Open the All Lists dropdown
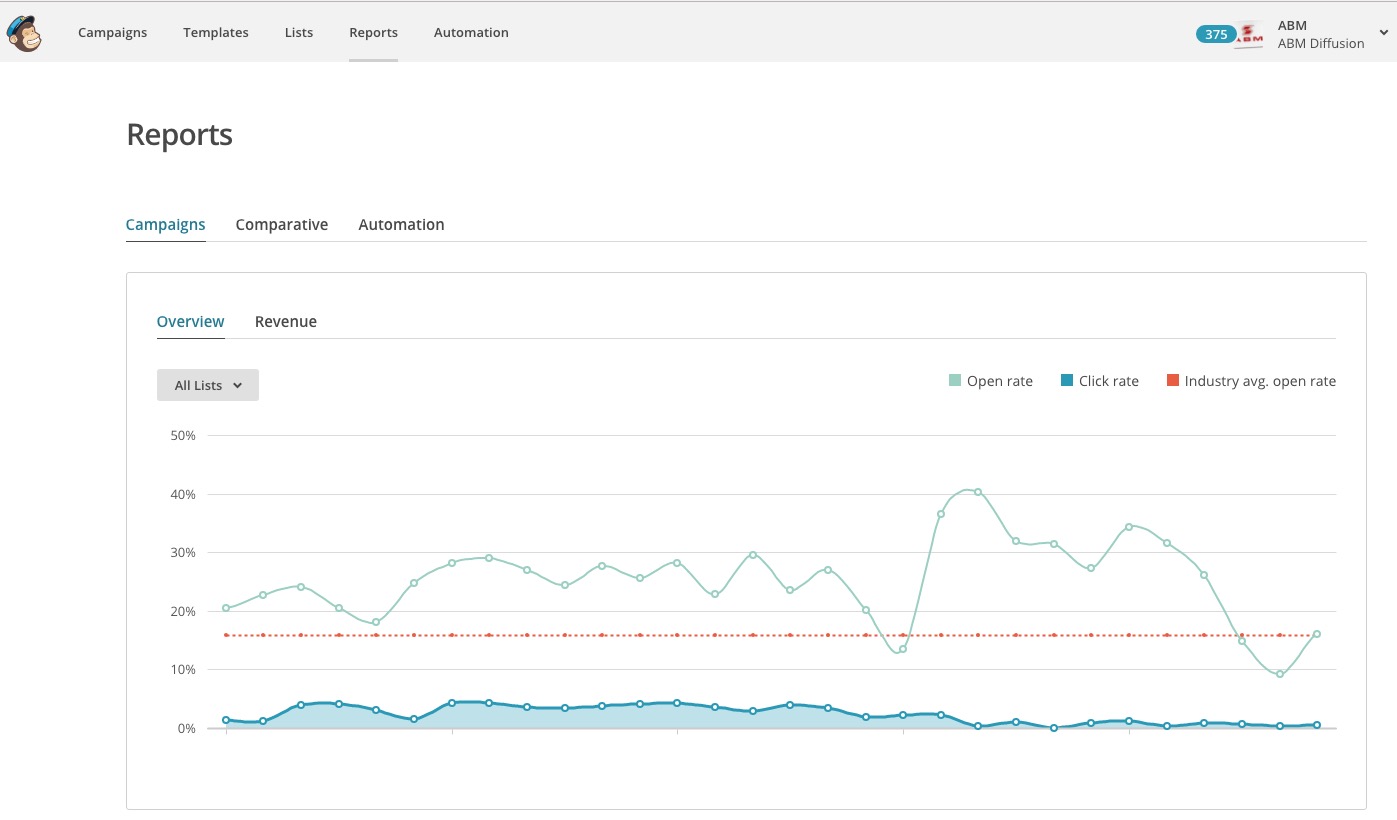This screenshot has width=1397, height=820. (208, 385)
